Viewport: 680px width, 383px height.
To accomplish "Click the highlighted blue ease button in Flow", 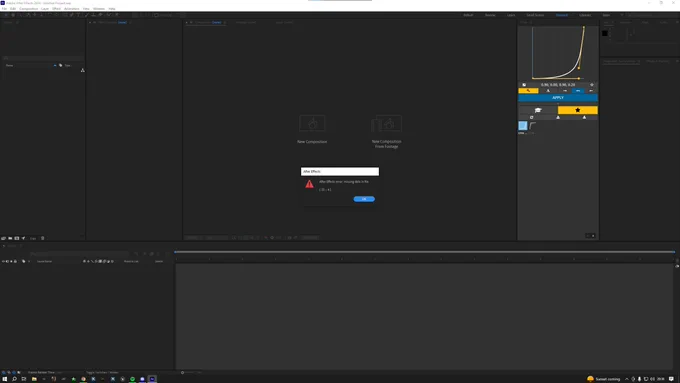I will point(578,91).
